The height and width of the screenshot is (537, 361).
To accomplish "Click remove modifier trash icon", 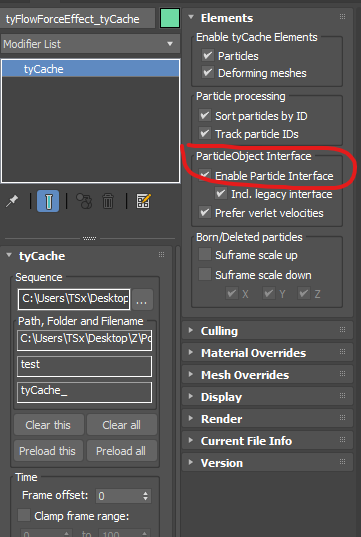I will (108, 201).
